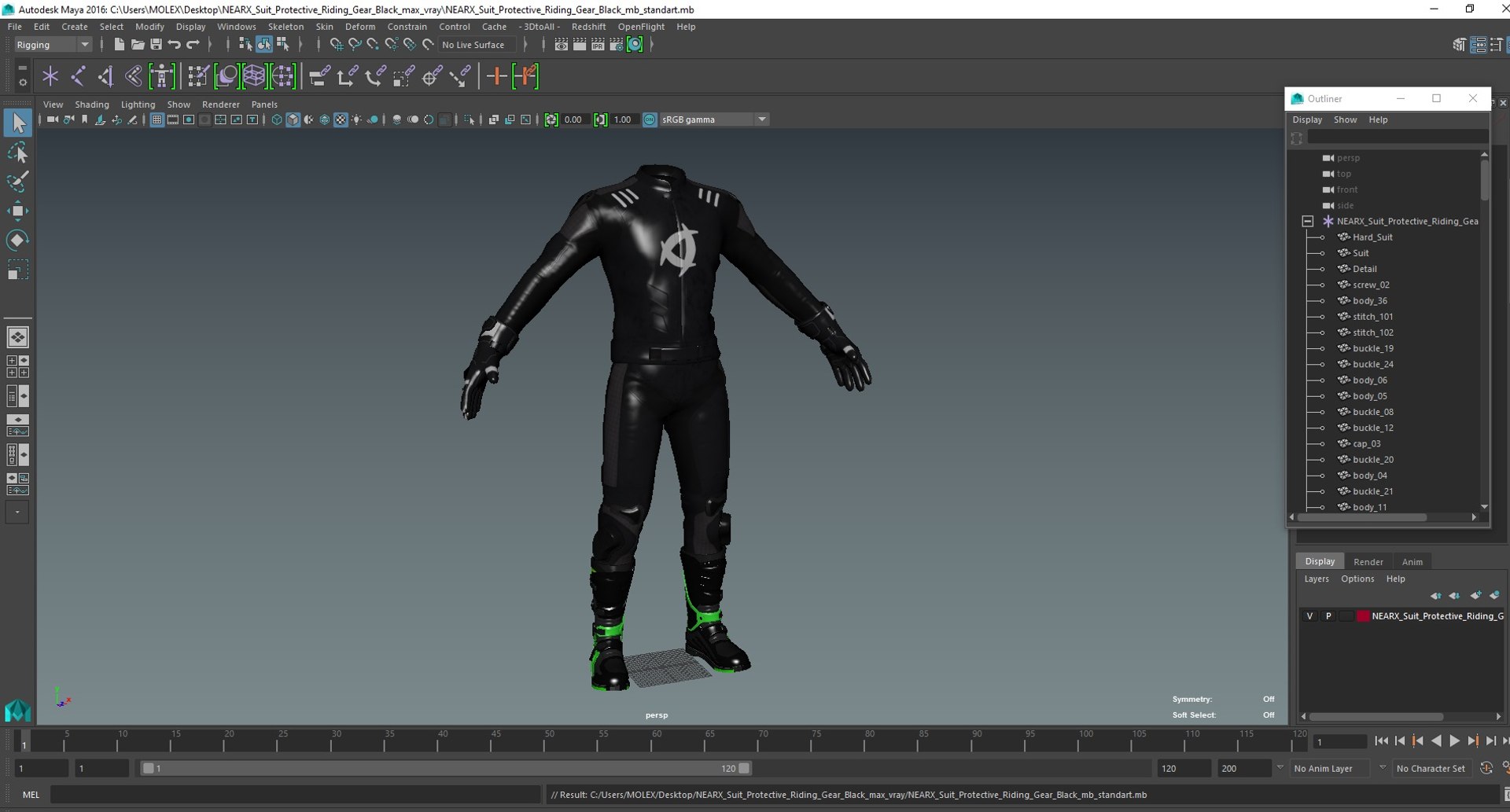Click the playback range slider bar
This screenshot has height=812, width=1510.
(445, 768)
